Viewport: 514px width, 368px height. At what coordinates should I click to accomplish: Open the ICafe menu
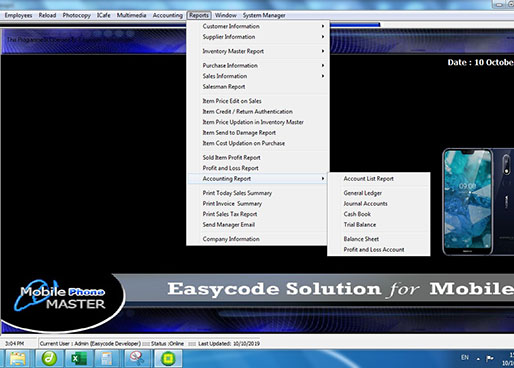(104, 15)
